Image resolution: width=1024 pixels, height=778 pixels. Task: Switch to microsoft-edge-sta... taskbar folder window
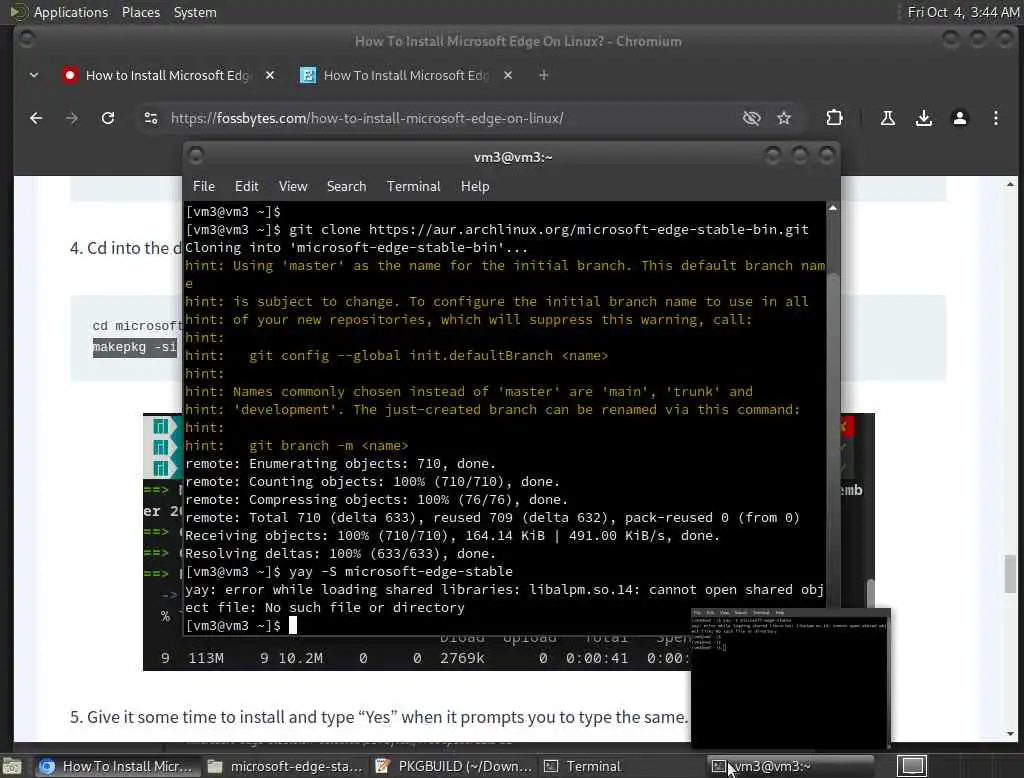coord(284,766)
